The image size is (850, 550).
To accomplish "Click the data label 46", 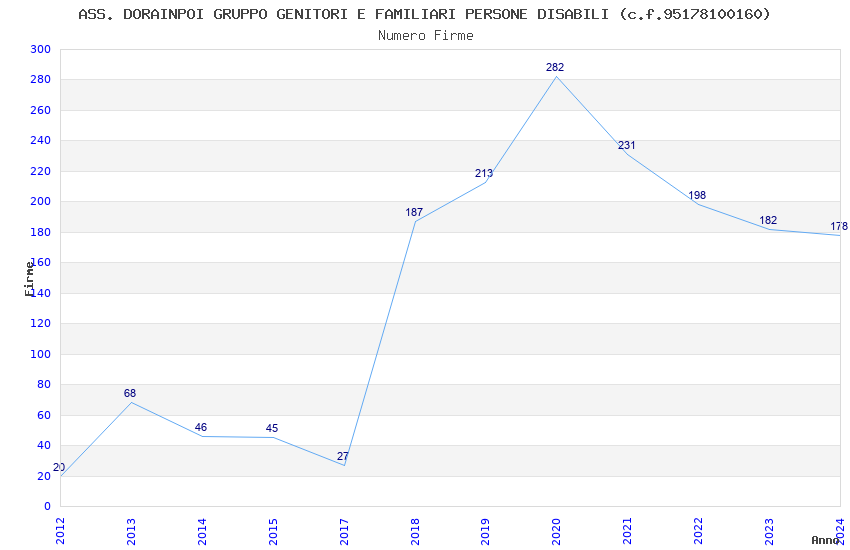I will [x=201, y=428].
